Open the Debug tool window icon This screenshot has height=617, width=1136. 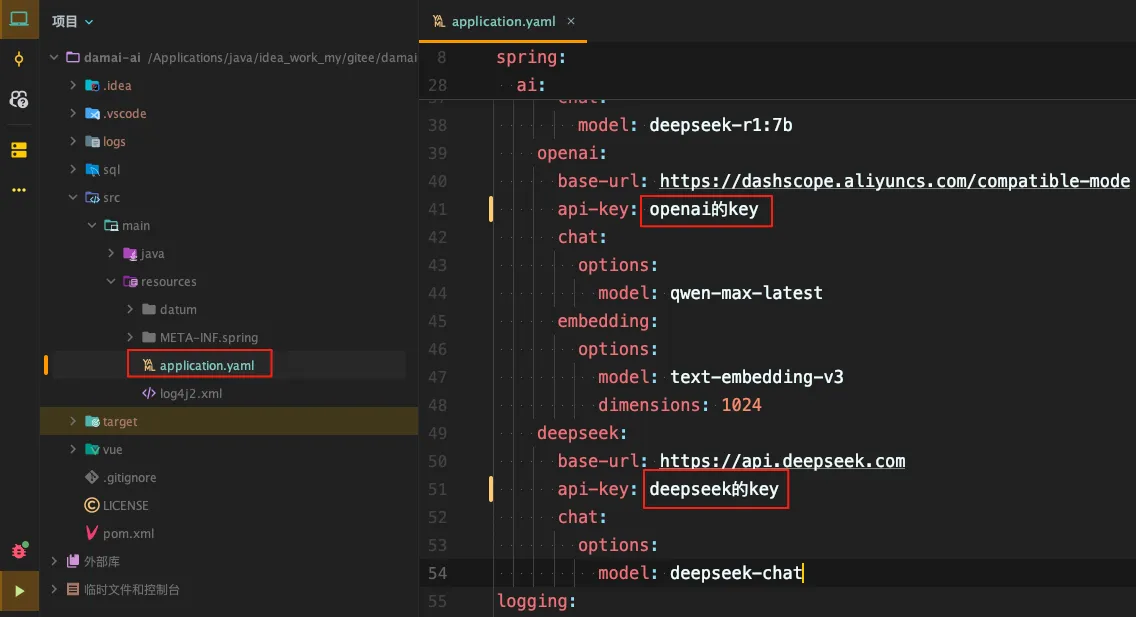pos(19,551)
